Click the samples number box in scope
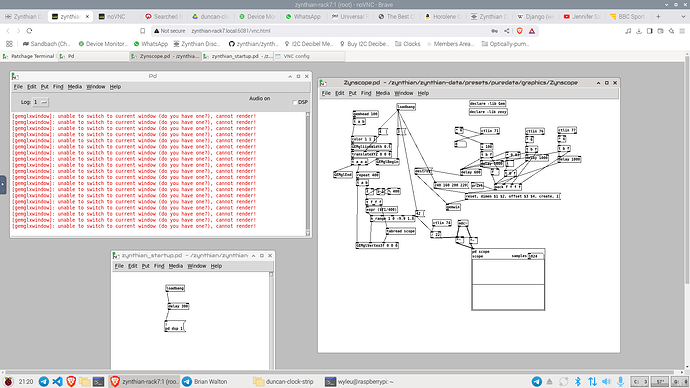This screenshot has width=690, height=388. click(x=536, y=256)
